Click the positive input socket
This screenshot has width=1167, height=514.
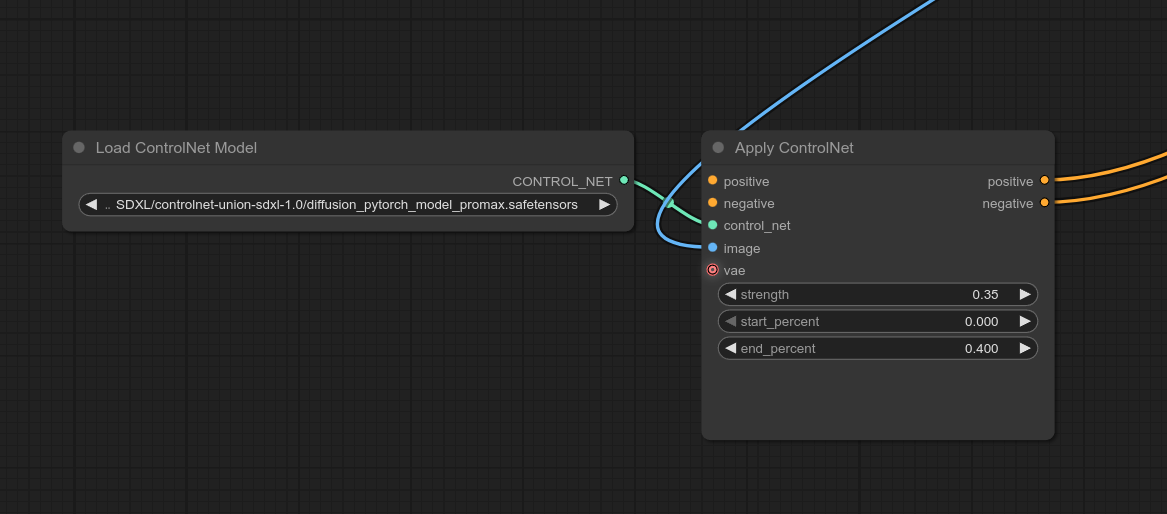point(712,180)
